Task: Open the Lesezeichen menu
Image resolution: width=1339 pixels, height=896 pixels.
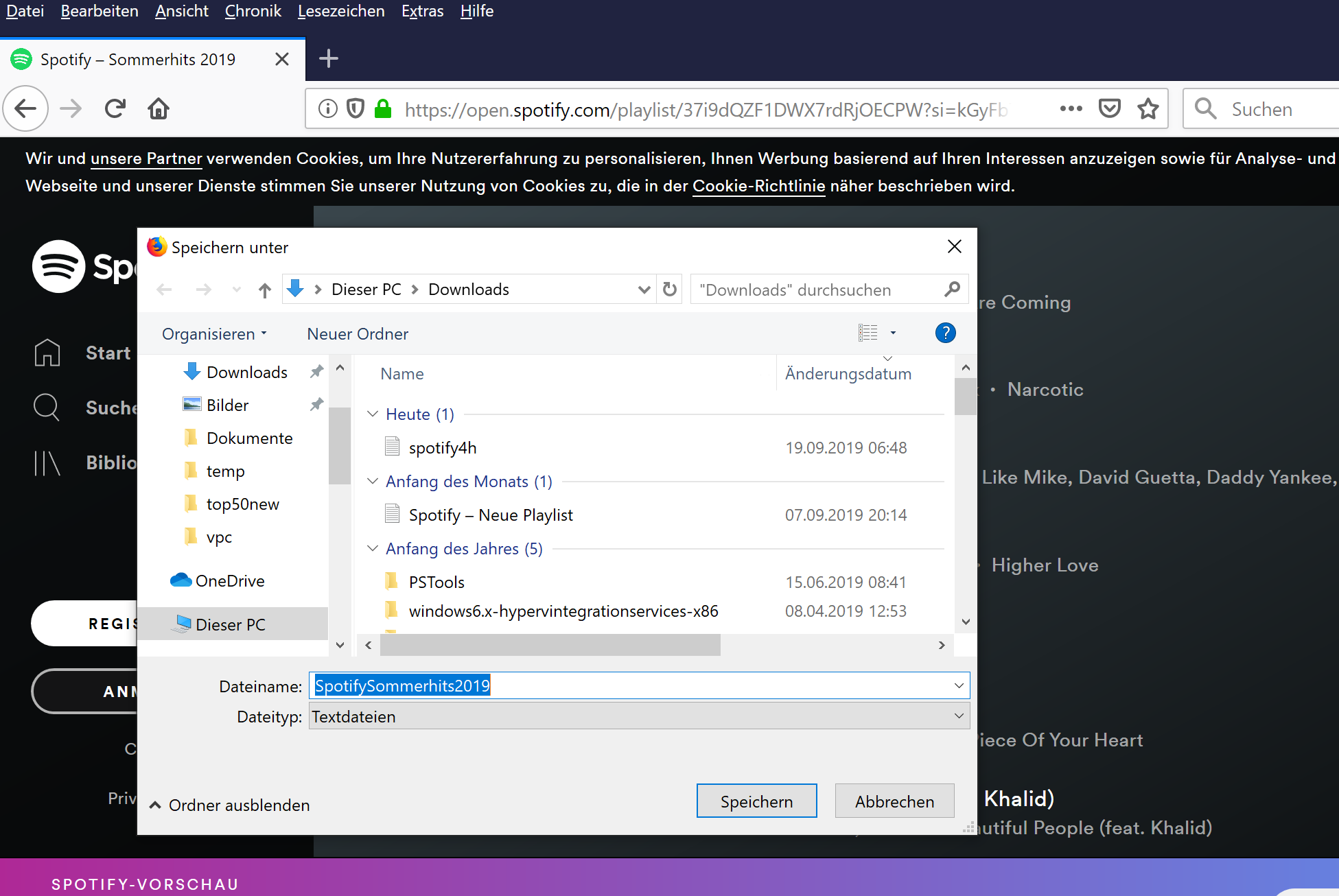Action: 341,11
